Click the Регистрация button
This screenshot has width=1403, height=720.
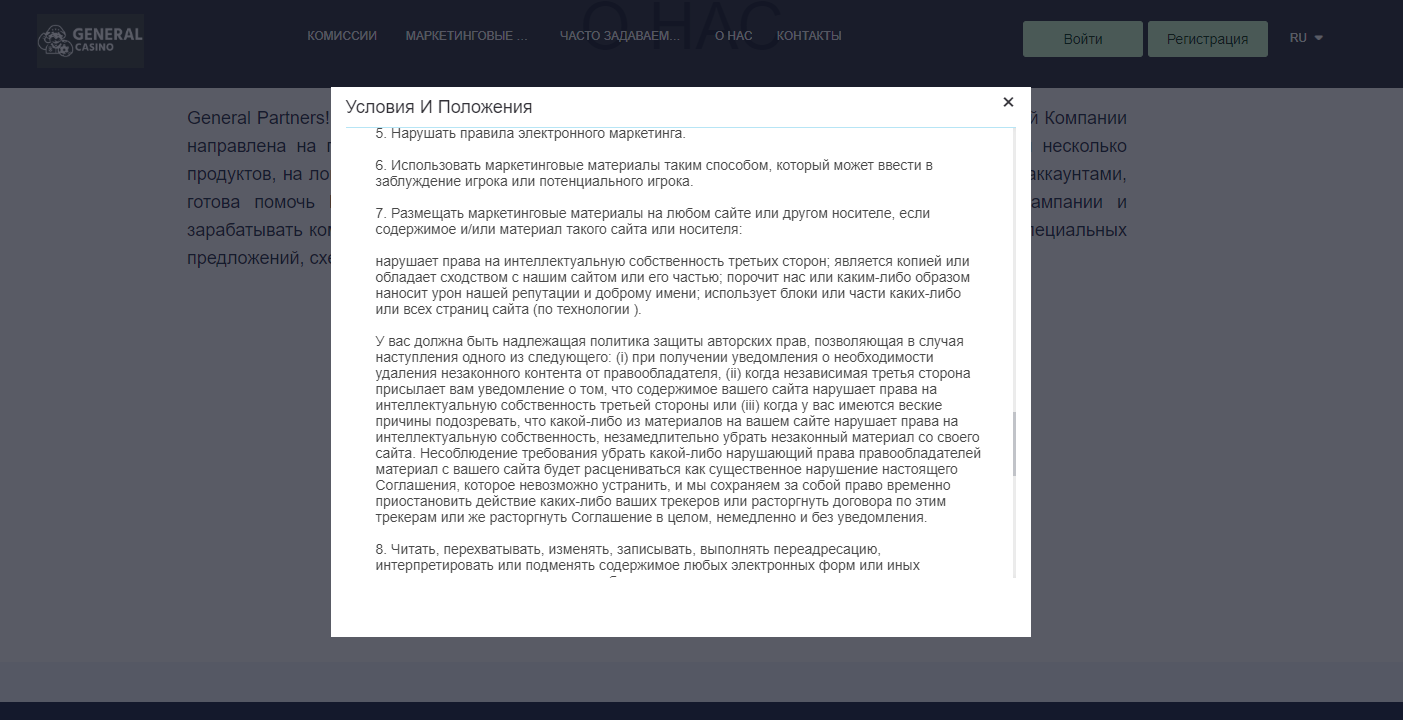point(1208,39)
